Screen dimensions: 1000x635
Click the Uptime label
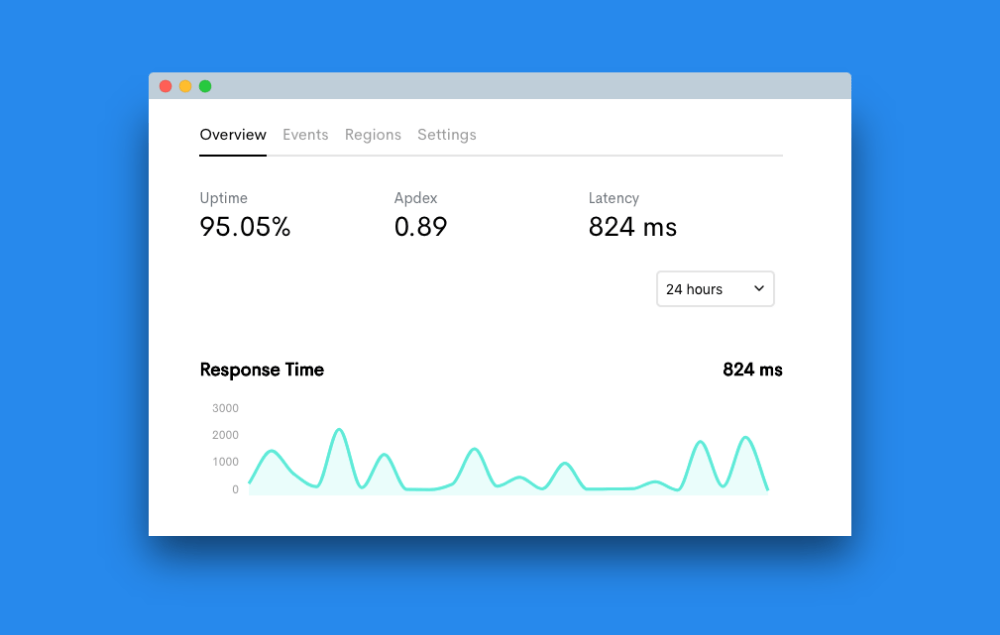coord(223,198)
